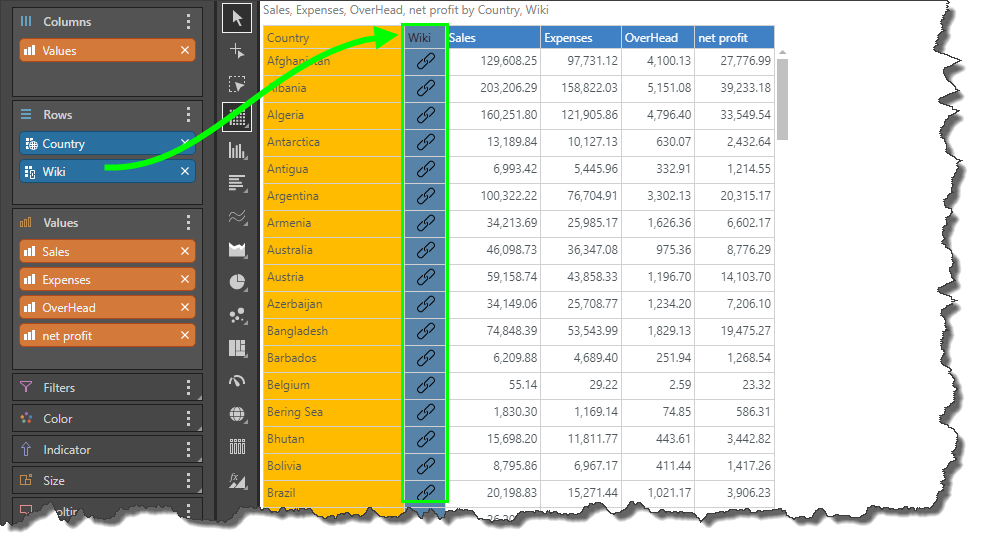Click the Expenses column header
Viewport: 983px width, 546px height.
pos(580,38)
